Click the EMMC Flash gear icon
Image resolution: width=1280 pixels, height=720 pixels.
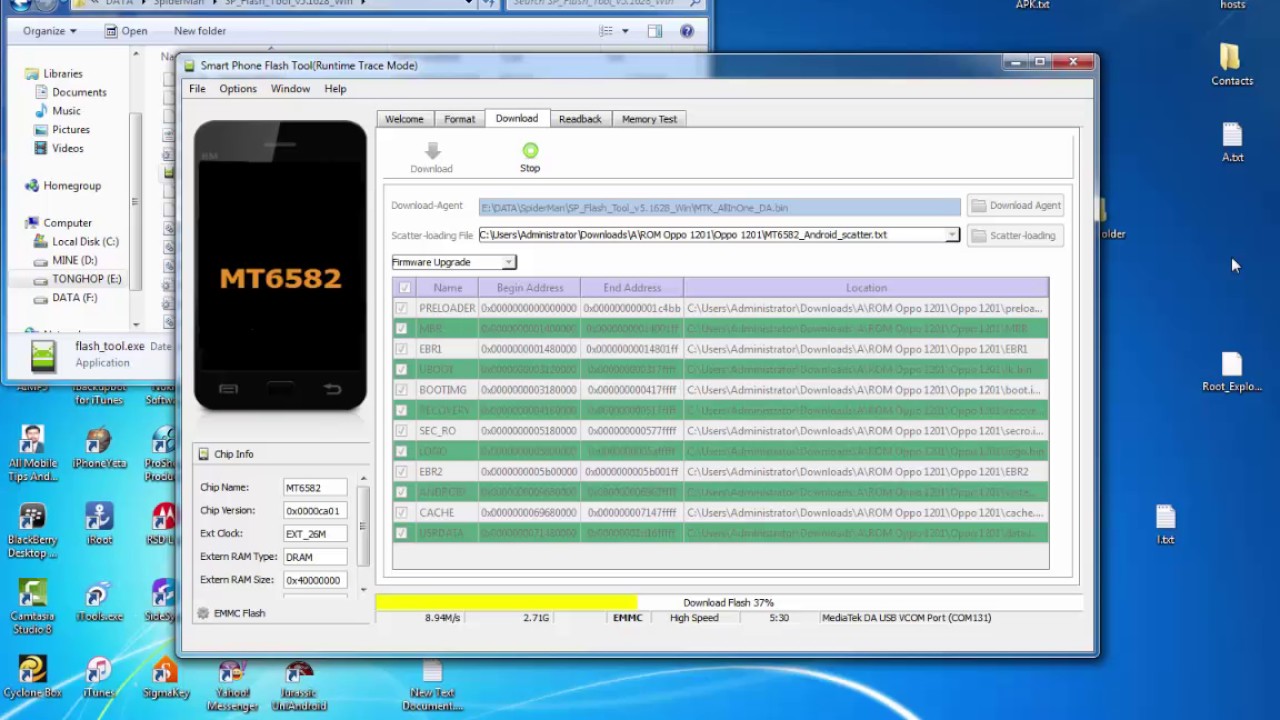tap(203, 613)
